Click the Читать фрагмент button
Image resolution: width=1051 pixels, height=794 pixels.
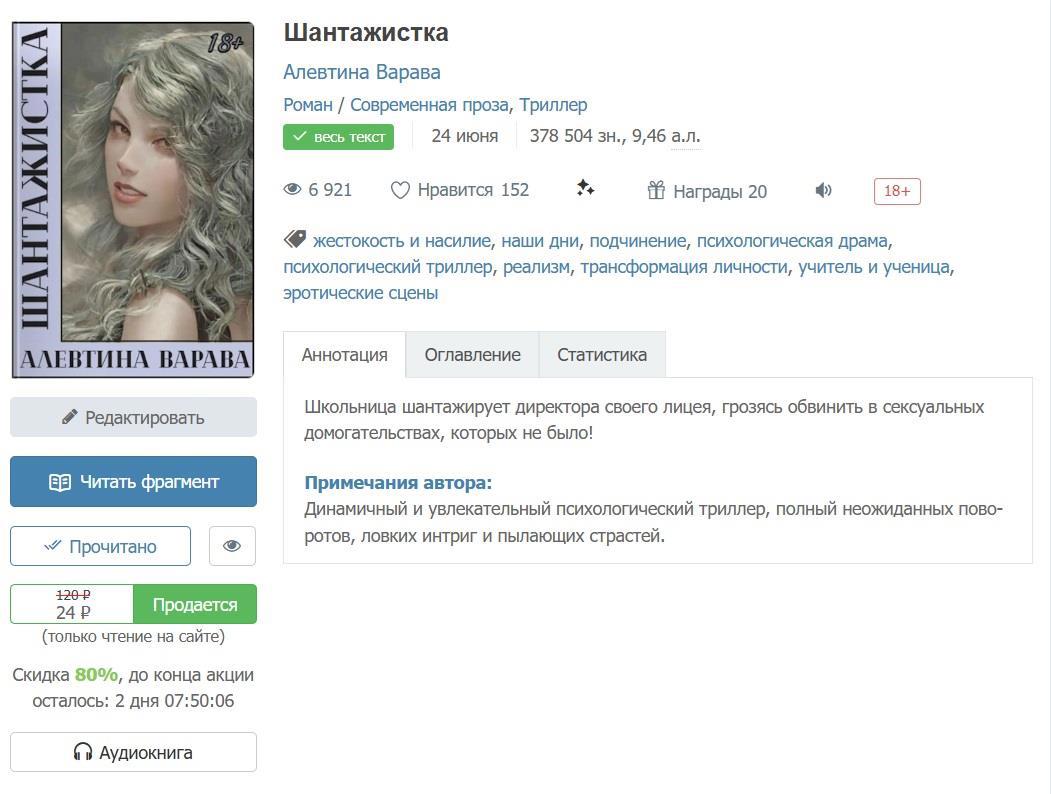[133, 482]
